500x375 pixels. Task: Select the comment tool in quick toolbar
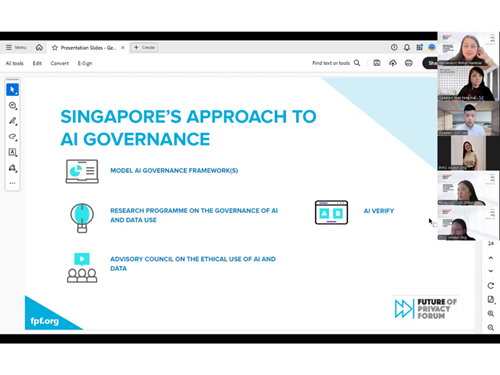pos(12,105)
